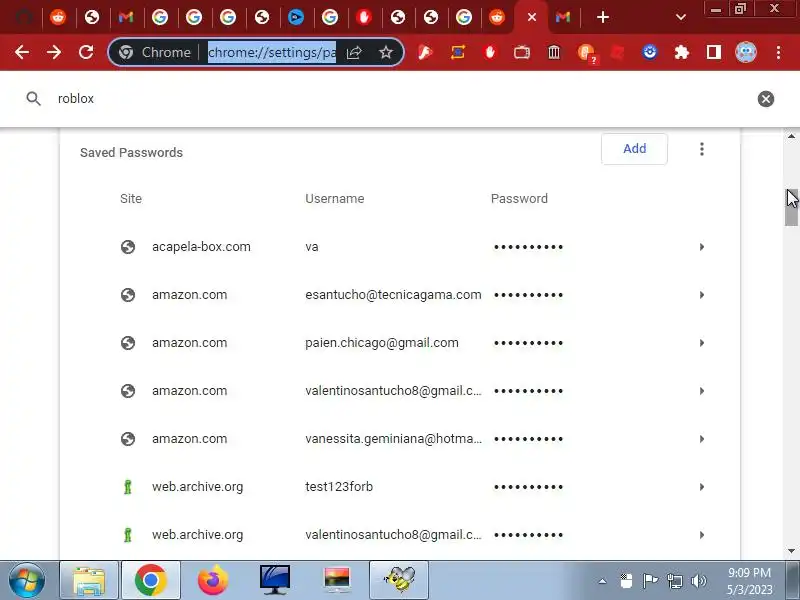This screenshot has width=800, height=600.
Task: Expand the test123forb web.archive.org entry arrow
Action: (702, 487)
